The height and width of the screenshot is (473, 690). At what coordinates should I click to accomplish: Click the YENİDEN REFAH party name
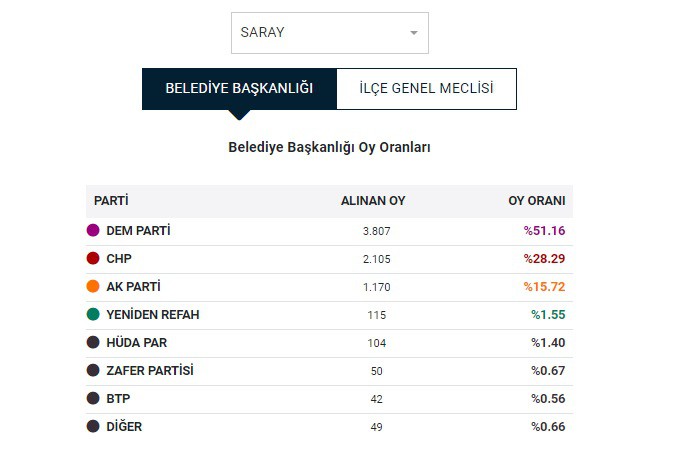(153, 315)
